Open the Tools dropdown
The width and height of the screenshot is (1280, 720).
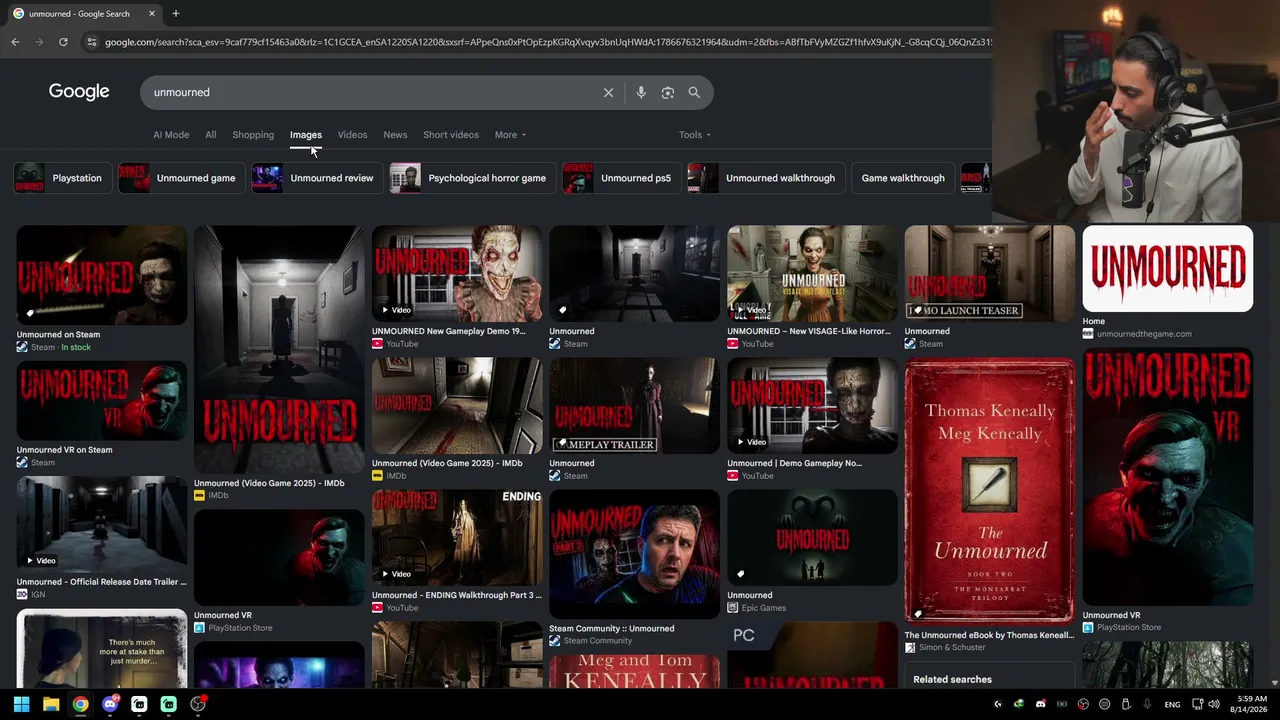click(x=695, y=135)
